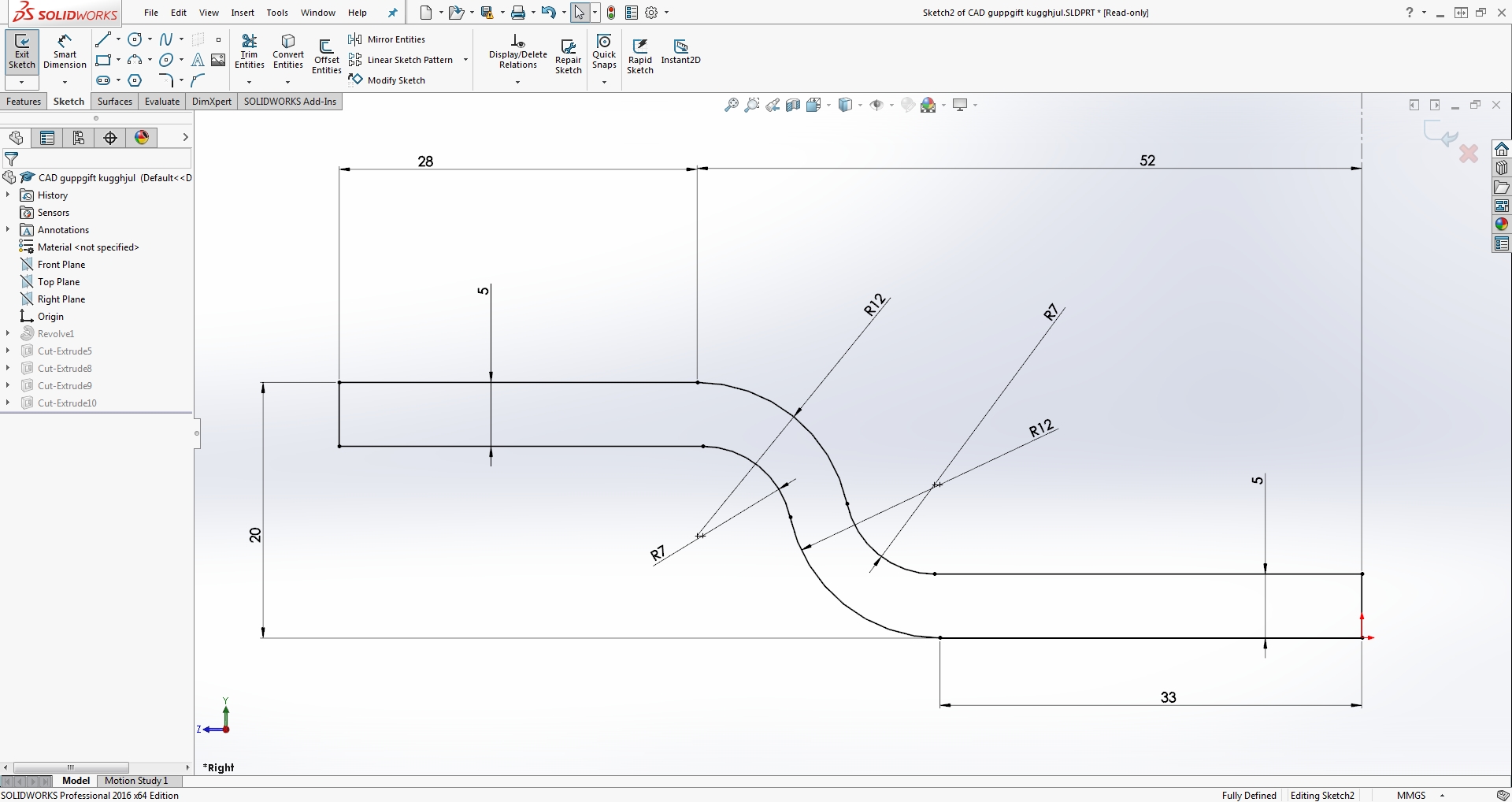Open the Linear Sketch Pattern dropdown arrow
Screen dimensions: 1512x802
click(465, 60)
